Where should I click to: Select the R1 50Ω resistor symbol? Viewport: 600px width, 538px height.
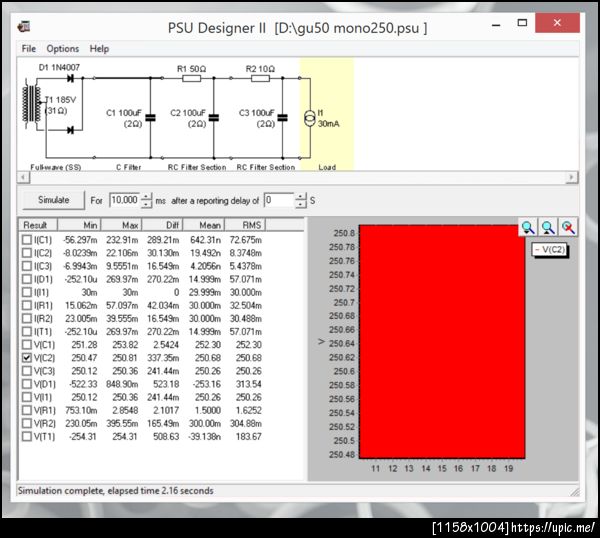click(x=191, y=78)
